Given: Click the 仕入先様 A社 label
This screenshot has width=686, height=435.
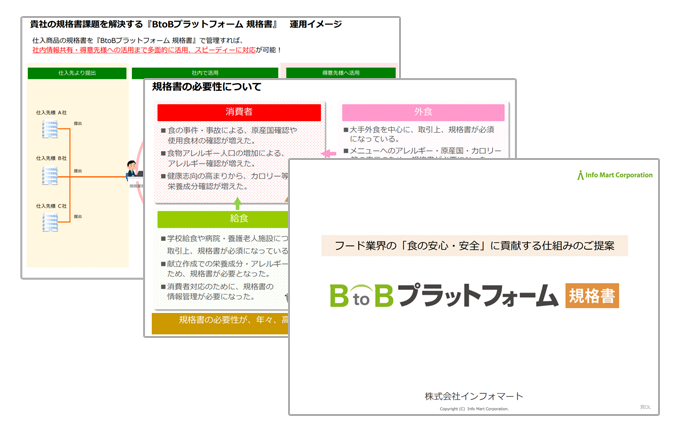Looking at the screenshot, I should tap(51, 113).
